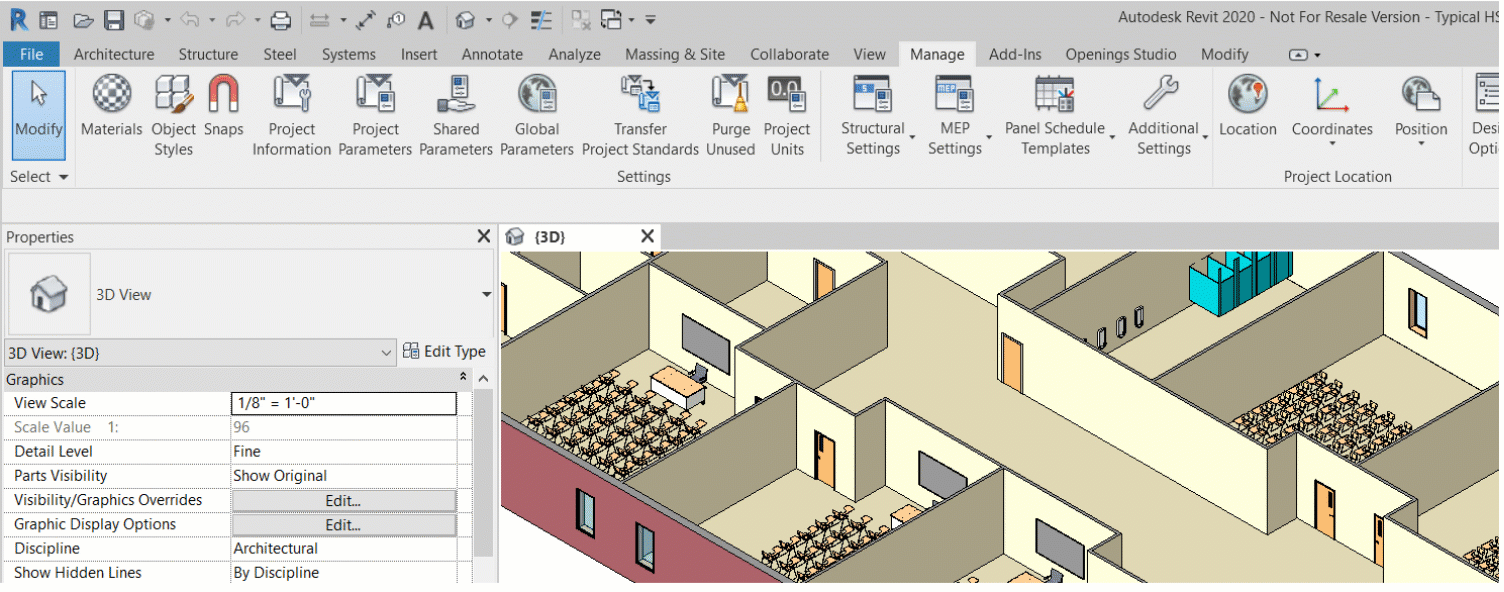The width and height of the screenshot is (1504, 592).
Task: Open Object Styles settings
Action: pos(172,104)
